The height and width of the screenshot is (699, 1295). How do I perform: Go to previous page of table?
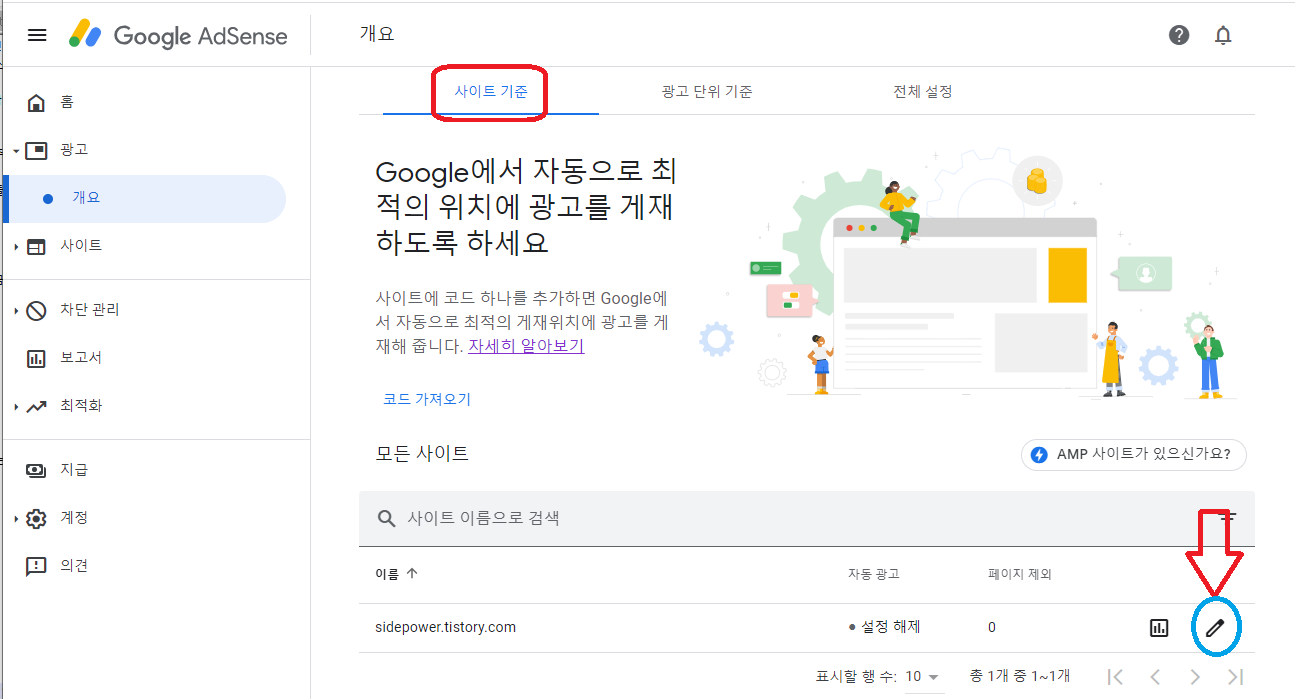pyautogui.click(x=1155, y=677)
